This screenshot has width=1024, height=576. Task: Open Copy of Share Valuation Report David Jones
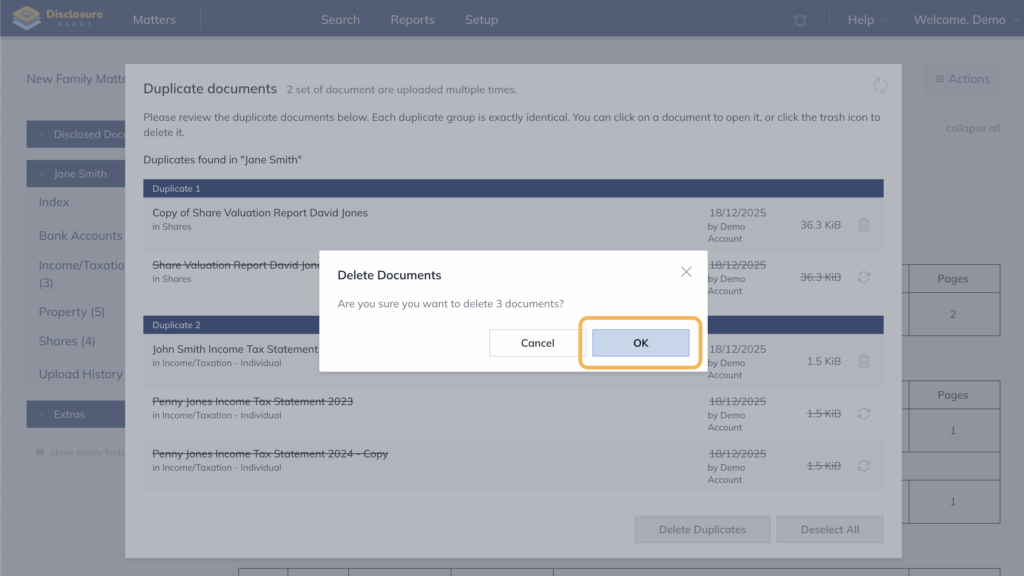tap(260, 213)
